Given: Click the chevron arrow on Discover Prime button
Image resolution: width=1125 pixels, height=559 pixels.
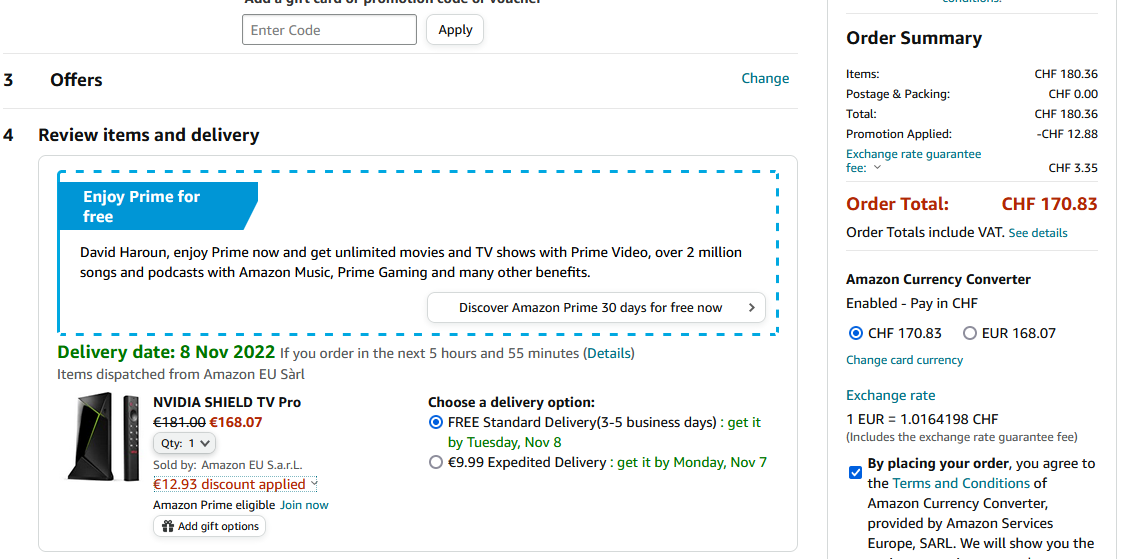Looking at the screenshot, I should tap(752, 308).
